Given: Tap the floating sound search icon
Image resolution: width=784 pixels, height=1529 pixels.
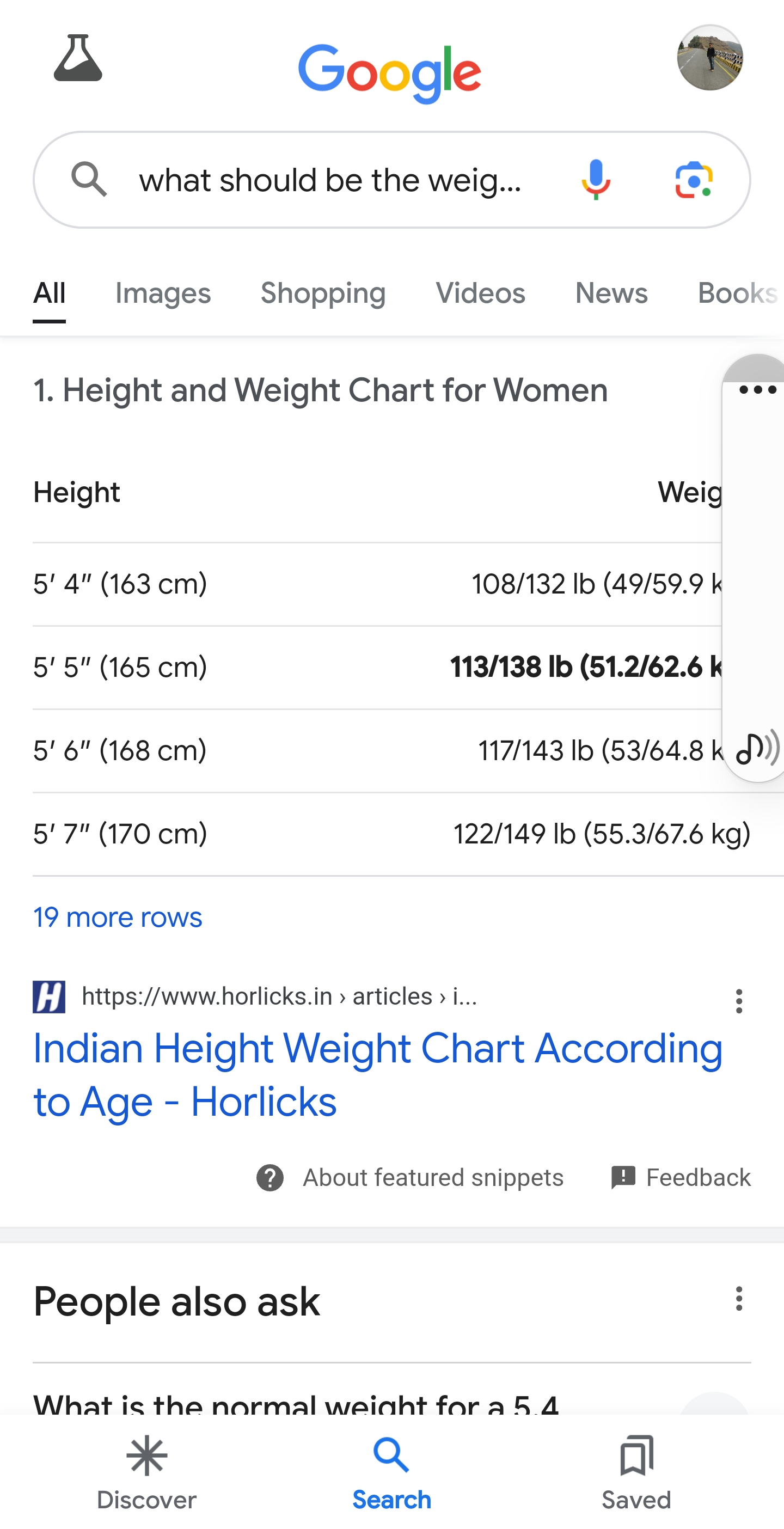Looking at the screenshot, I should pos(757,748).
